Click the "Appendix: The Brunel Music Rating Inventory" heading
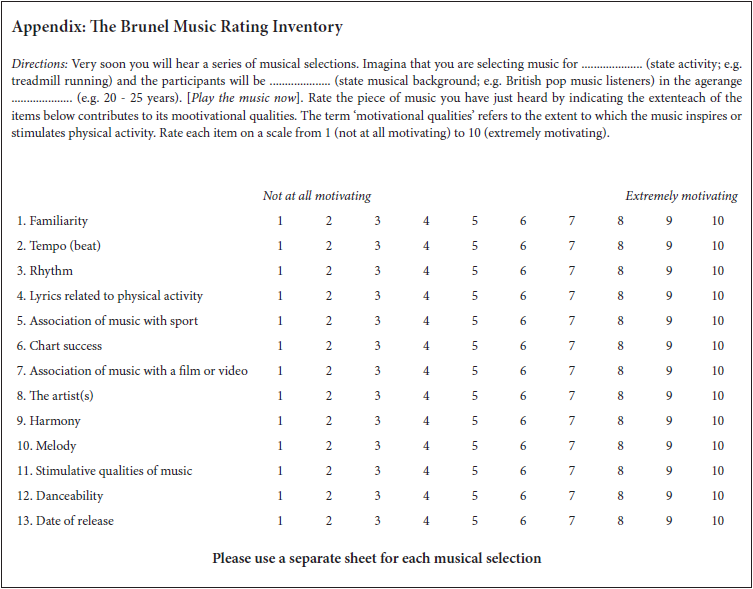The width and height of the screenshot is (753, 589). [177, 27]
